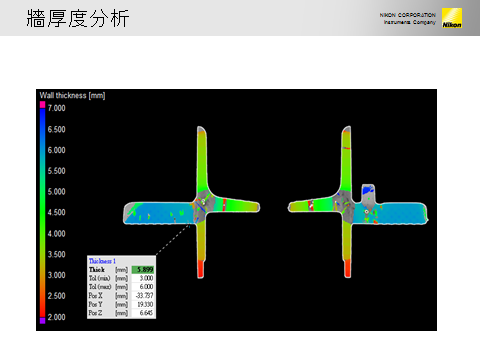Click the purple swatch below the color scale
The height and width of the screenshot is (360, 480).
click(42, 321)
